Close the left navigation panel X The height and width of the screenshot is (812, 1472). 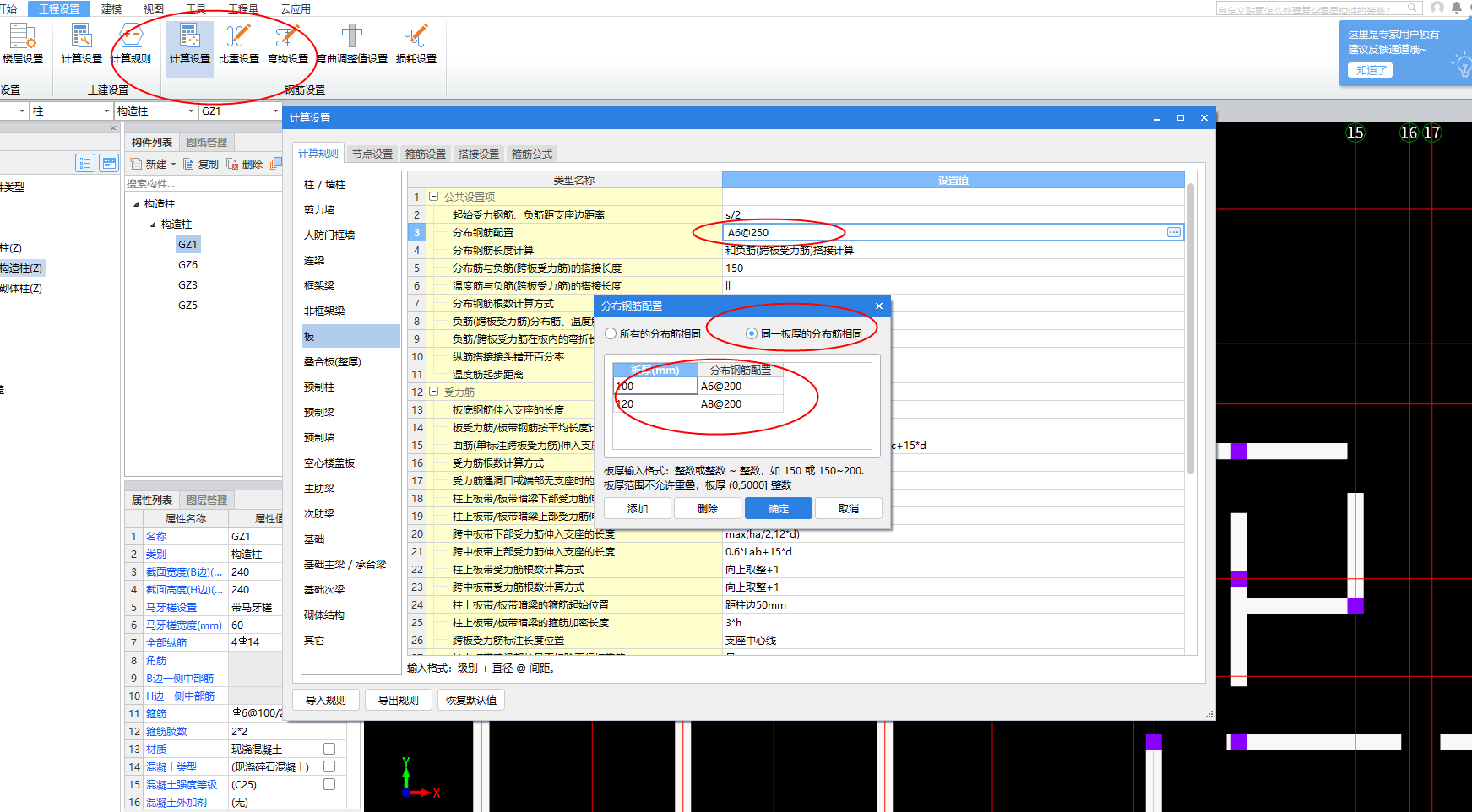tap(113, 128)
